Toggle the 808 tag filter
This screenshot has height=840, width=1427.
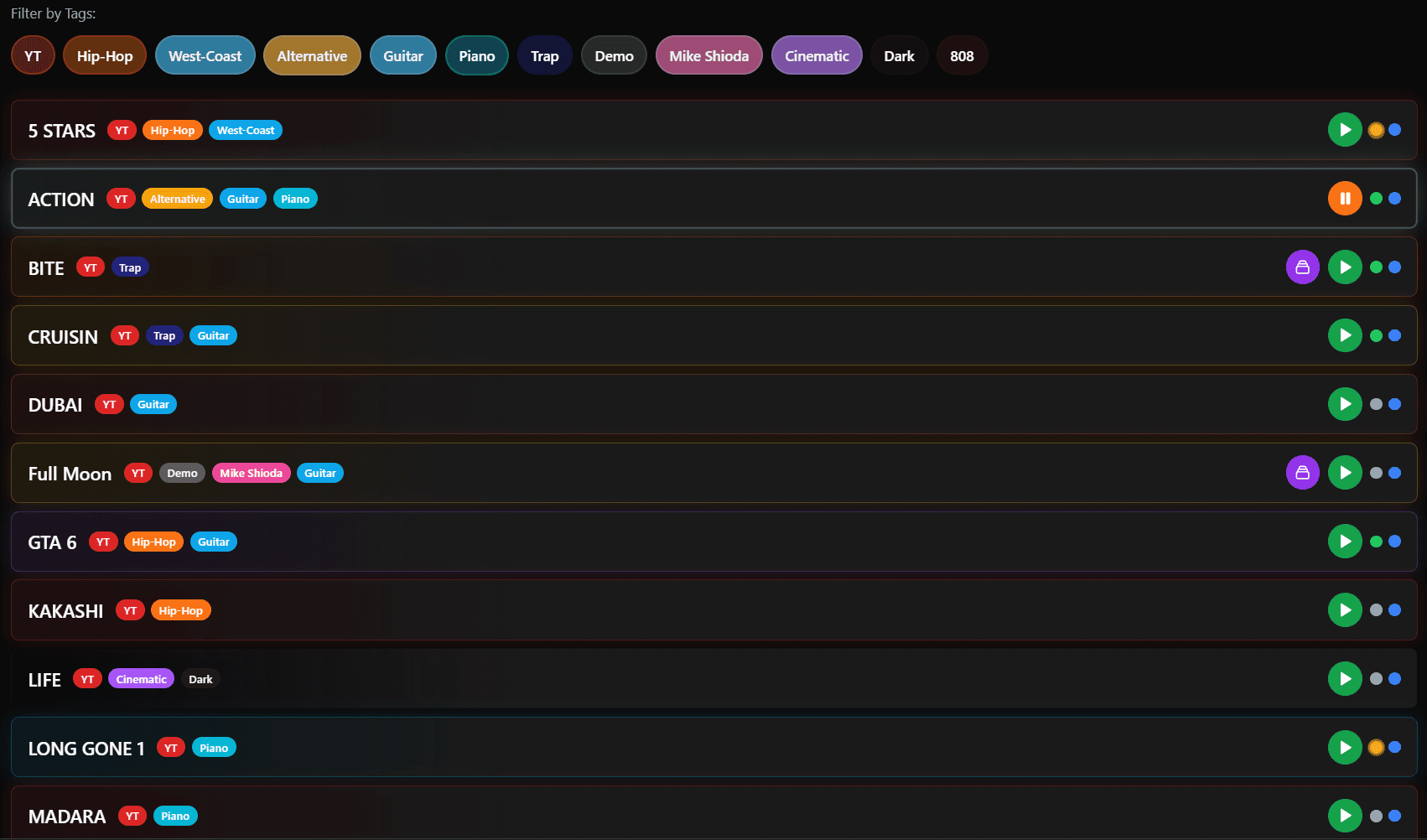962,56
